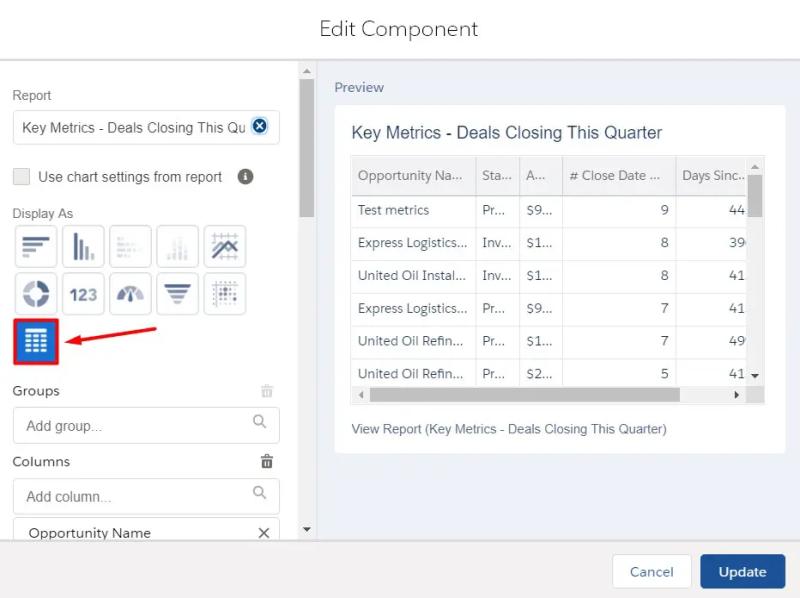
Task: Select the vertical column chart display type
Action: coord(83,247)
